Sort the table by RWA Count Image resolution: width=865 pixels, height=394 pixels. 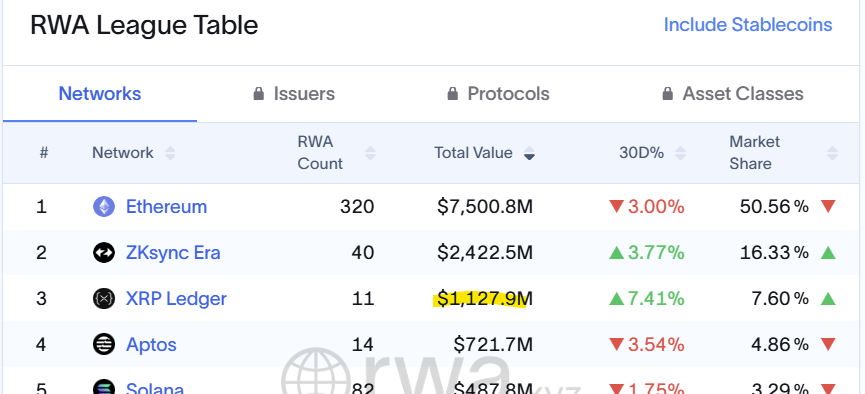coord(370,153)
